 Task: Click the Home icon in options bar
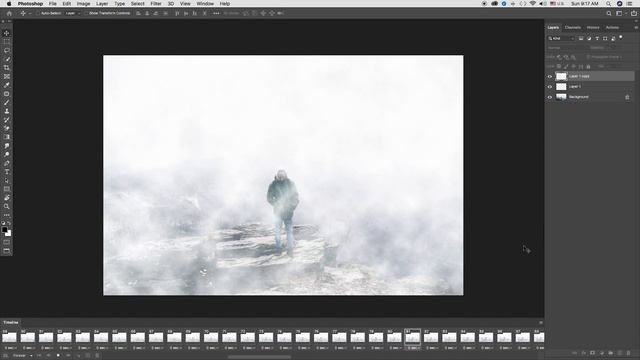(9, 13)
